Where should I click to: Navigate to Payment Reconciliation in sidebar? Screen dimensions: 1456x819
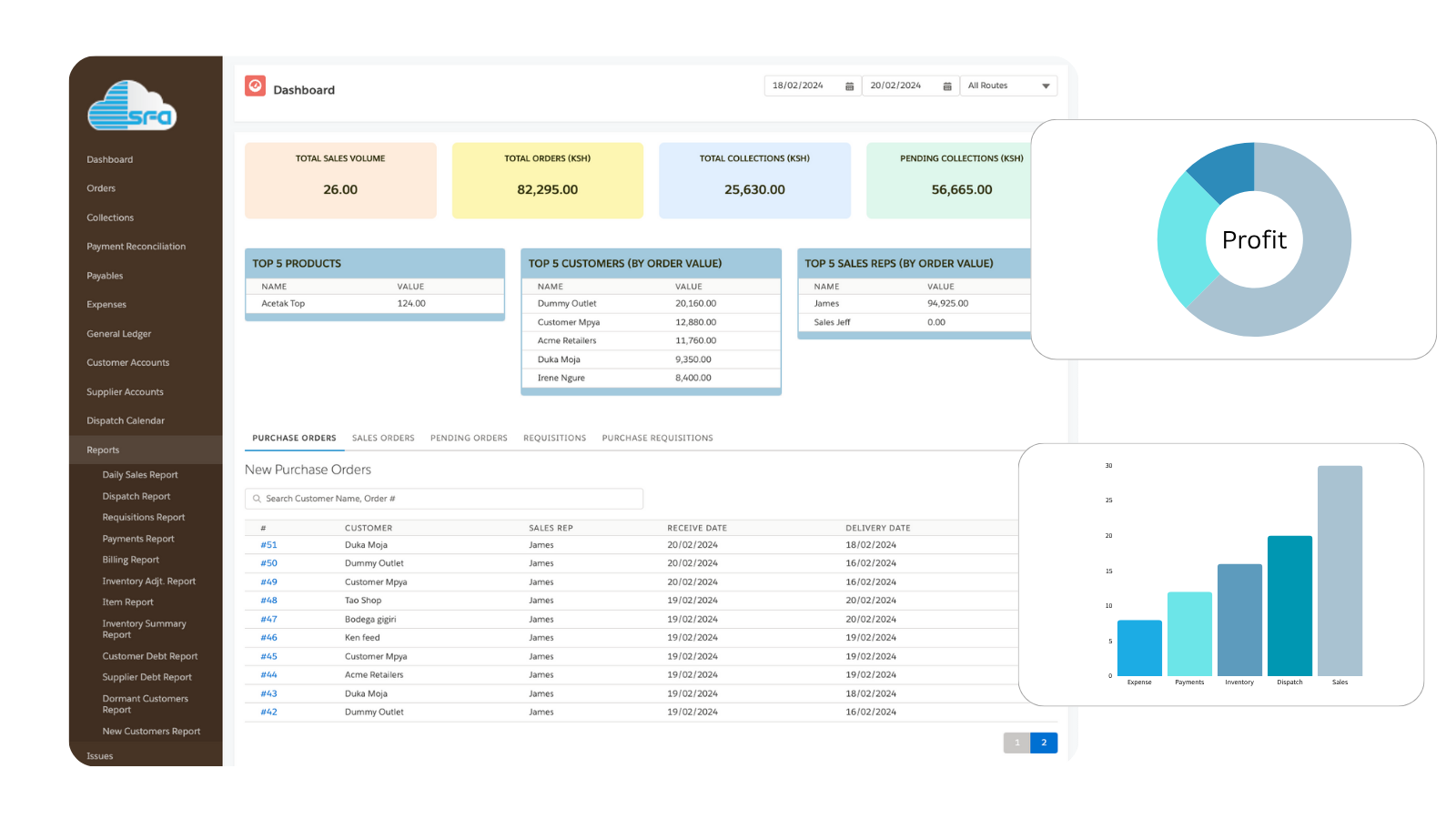pyautogui.click(x=136, y=246)
